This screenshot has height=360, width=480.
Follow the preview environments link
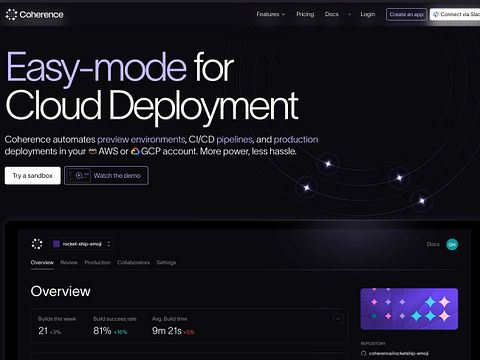(x=141, y=139)
